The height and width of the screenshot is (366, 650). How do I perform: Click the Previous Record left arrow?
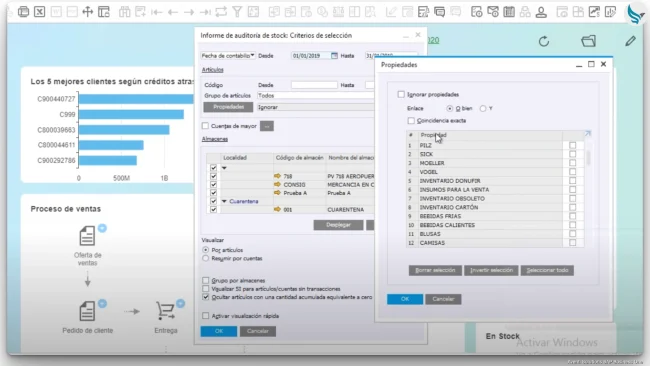[x=172, y=12]
